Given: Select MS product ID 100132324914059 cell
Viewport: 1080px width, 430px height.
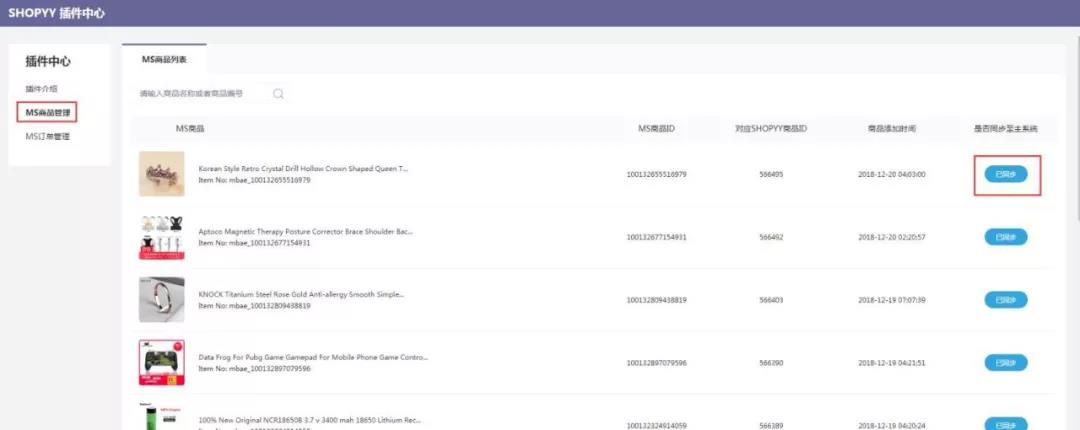Looking at the screenshot, I should (656, 426).
